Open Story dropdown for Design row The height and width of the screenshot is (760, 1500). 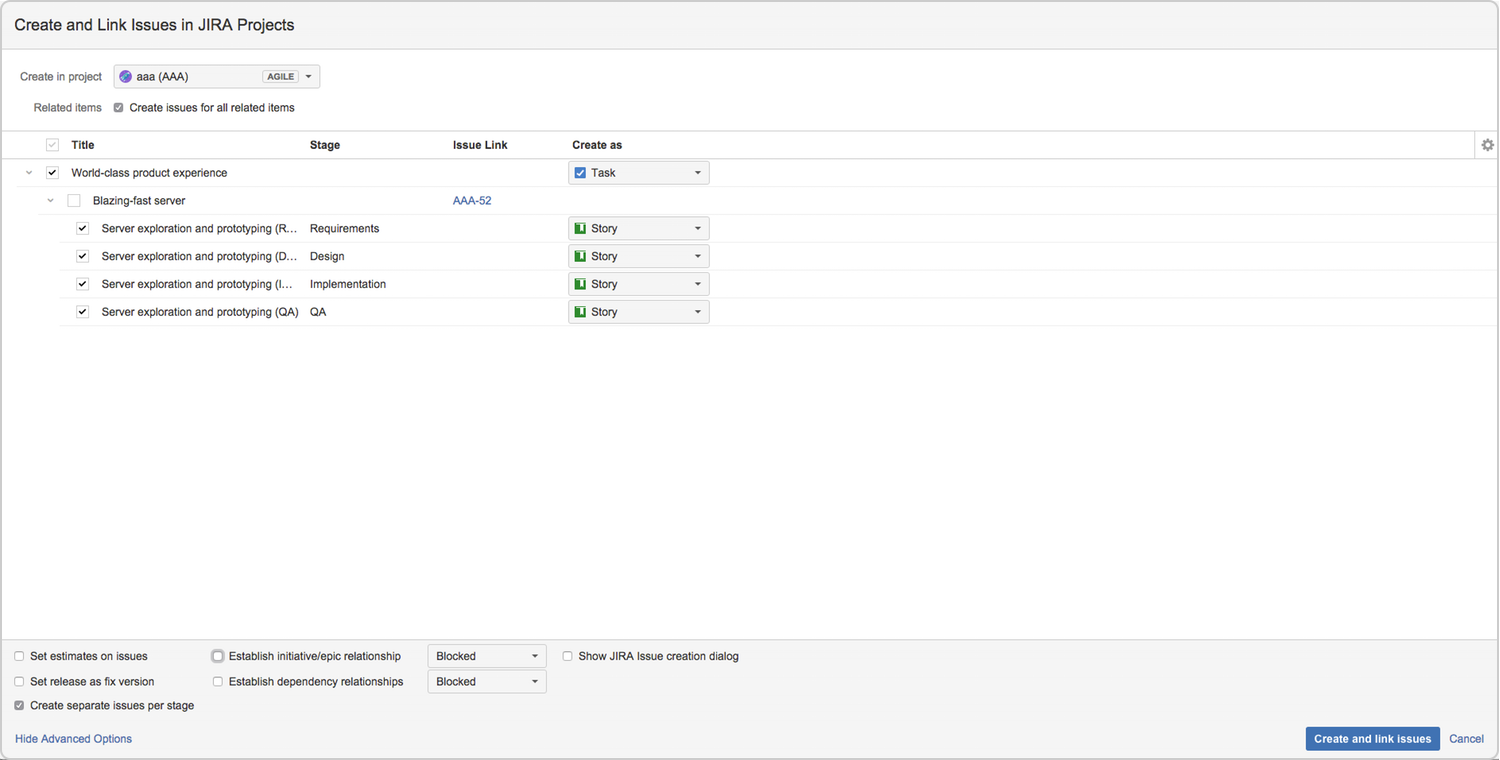point(639,257)
